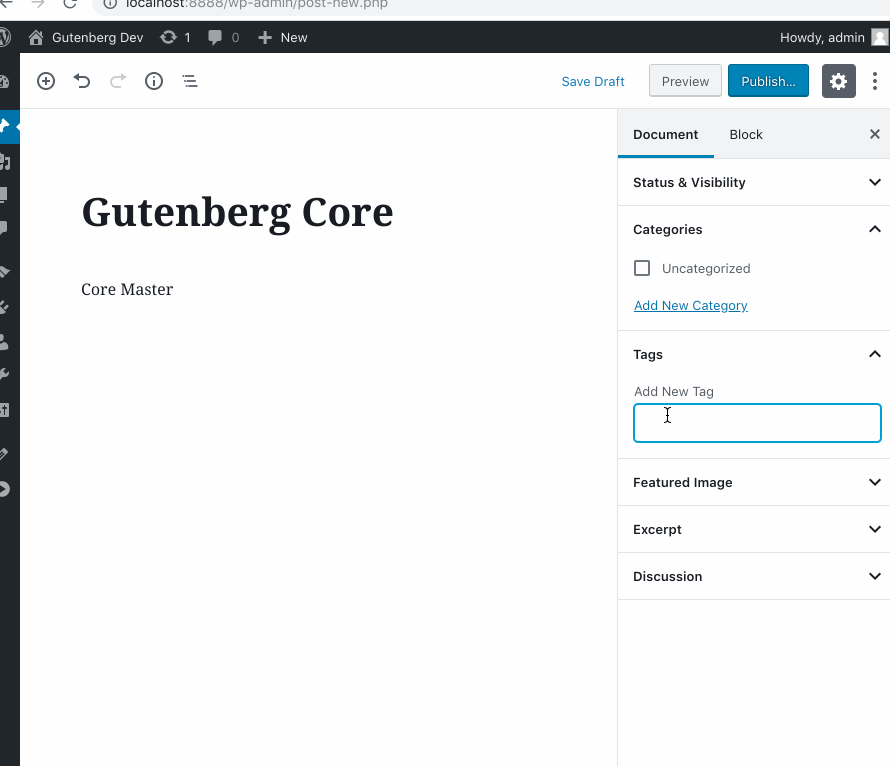Screen dimensions: 890x766
Task: Collapse the Tags panel
Action: pyautogui.click(x=753, y=354)
